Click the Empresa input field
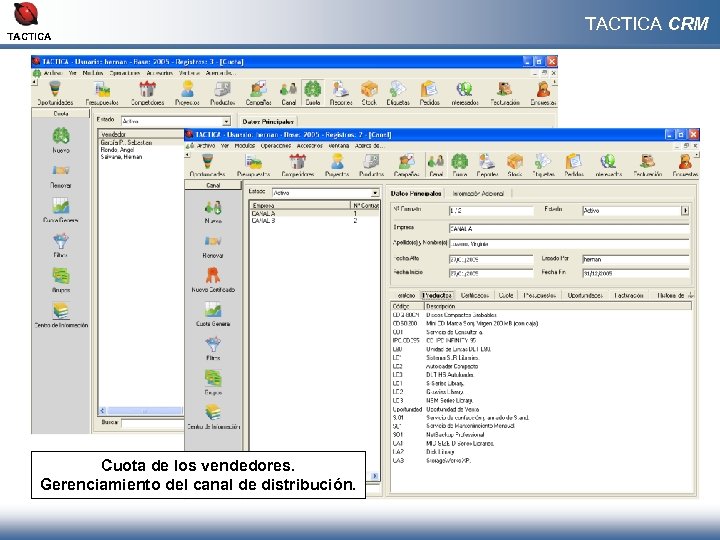 (568, 229)
